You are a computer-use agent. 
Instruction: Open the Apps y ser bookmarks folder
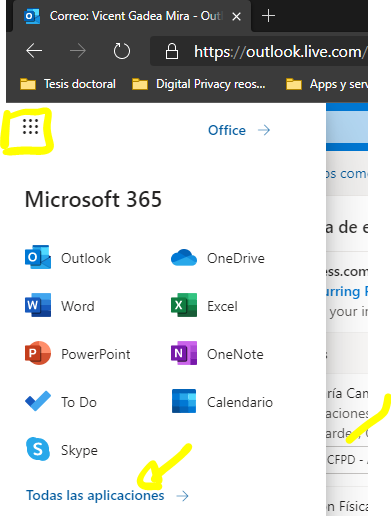(x=327, y=84)
